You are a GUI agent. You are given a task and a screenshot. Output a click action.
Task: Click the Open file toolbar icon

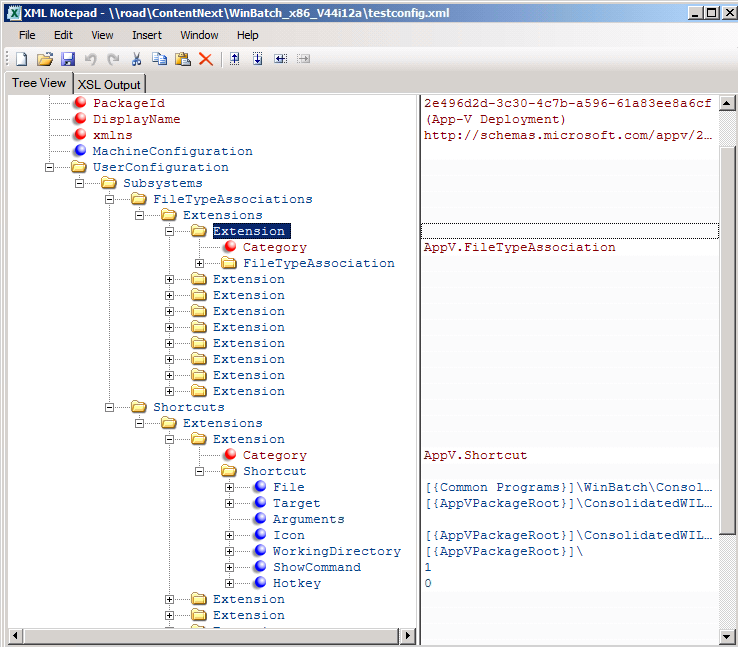click(x=45, y=59)
